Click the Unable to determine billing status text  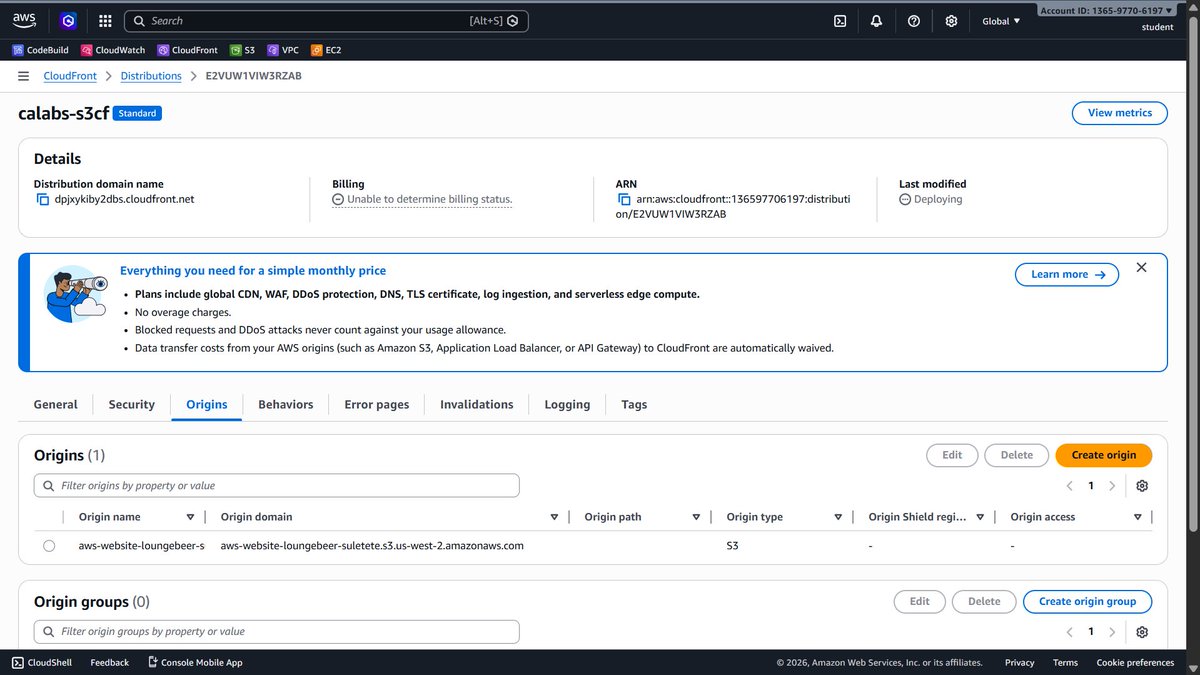click(x=429, y=199)
